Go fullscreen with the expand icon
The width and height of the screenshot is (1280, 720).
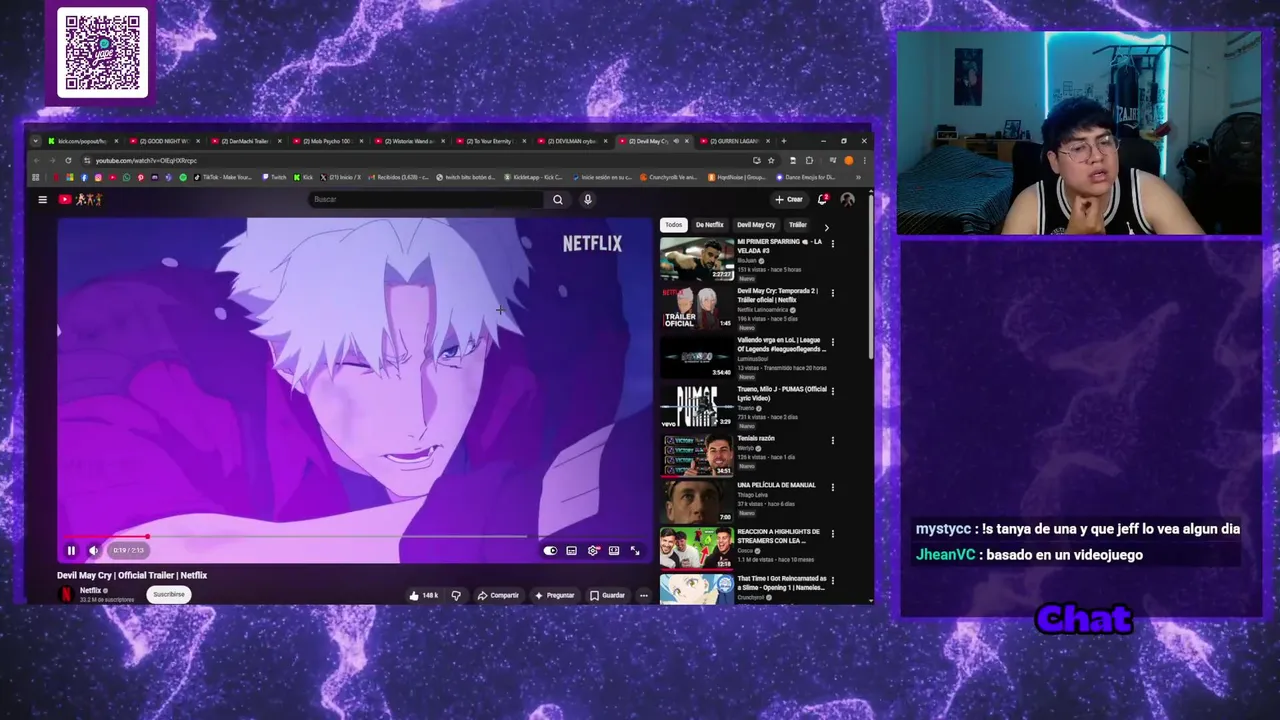click(635, 550)
